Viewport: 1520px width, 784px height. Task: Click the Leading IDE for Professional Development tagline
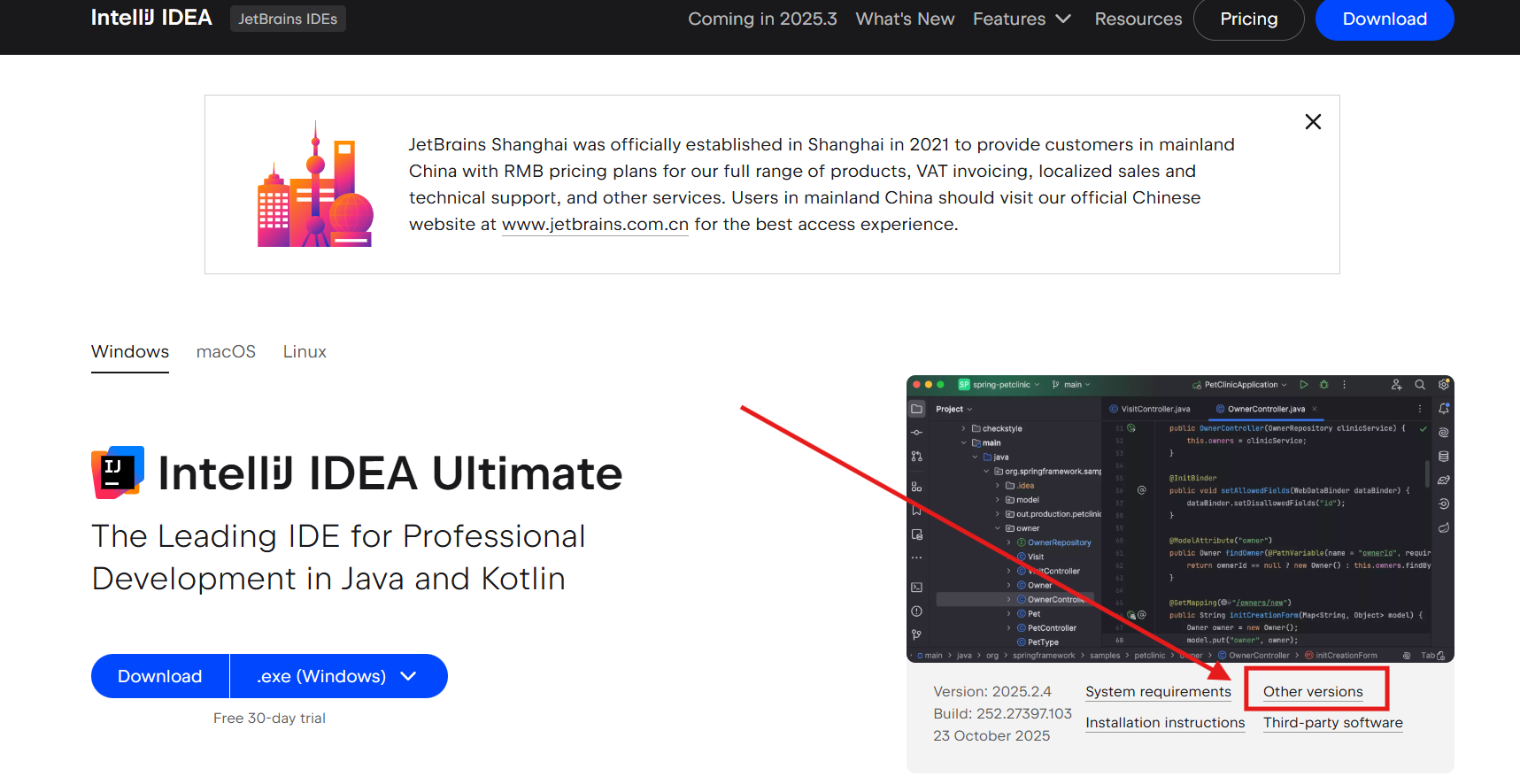click(338, 557)
